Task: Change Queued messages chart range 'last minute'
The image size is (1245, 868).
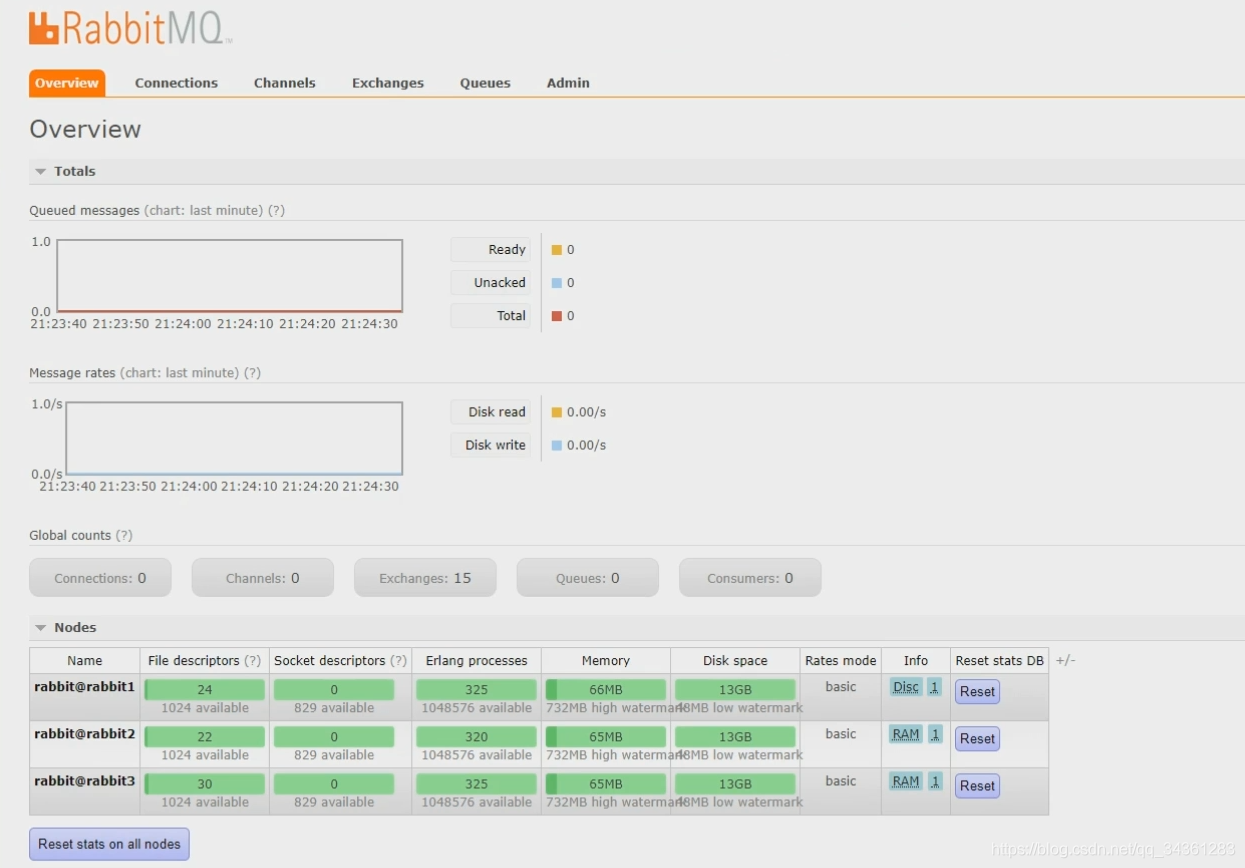Action: 203,210
